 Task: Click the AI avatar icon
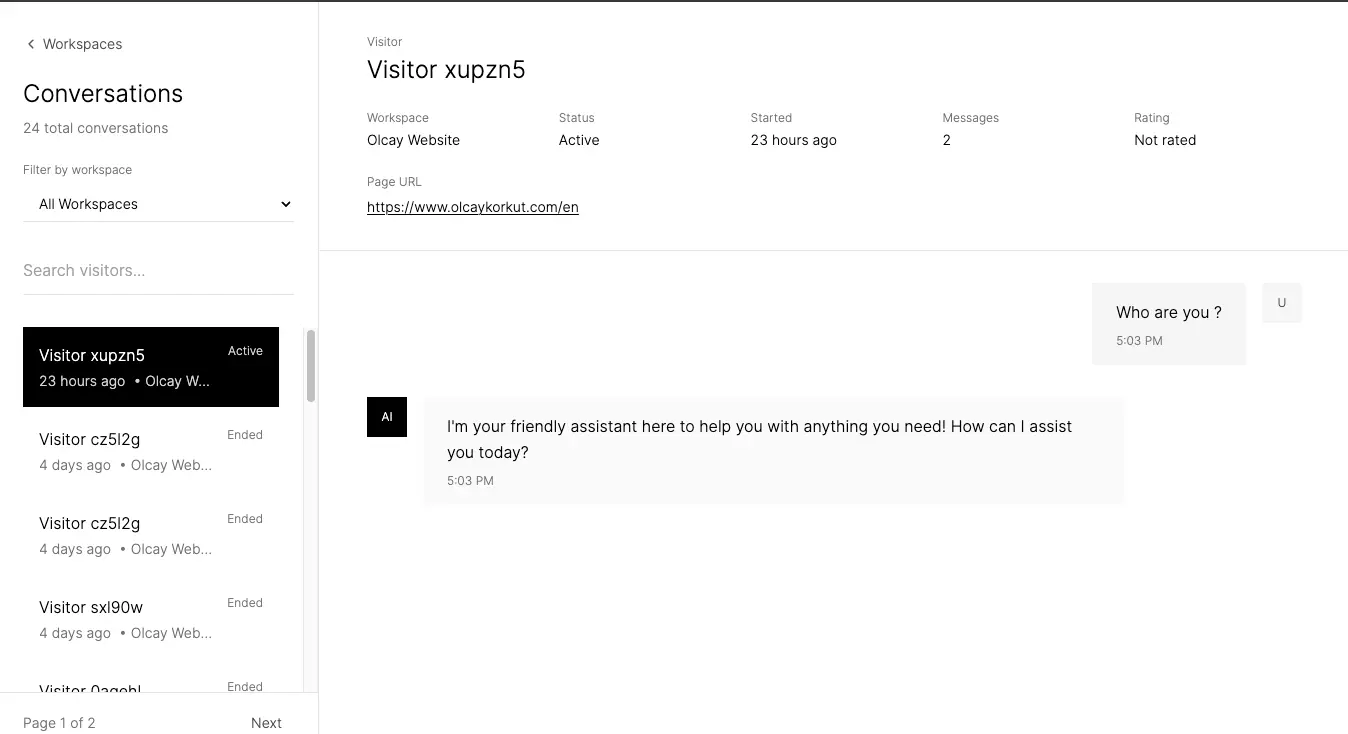(x=387, y=417)
